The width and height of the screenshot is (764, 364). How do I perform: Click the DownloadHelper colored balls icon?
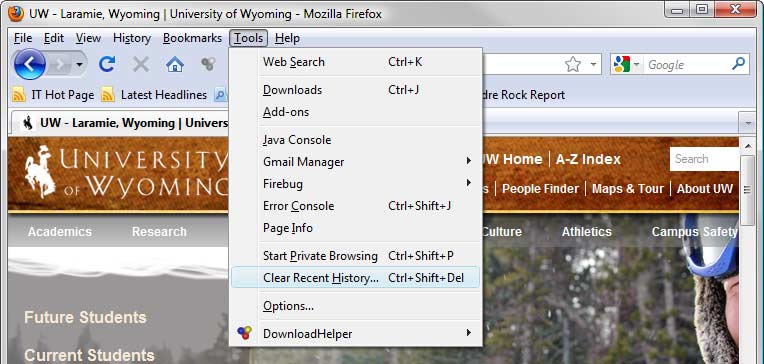(245, 333)
